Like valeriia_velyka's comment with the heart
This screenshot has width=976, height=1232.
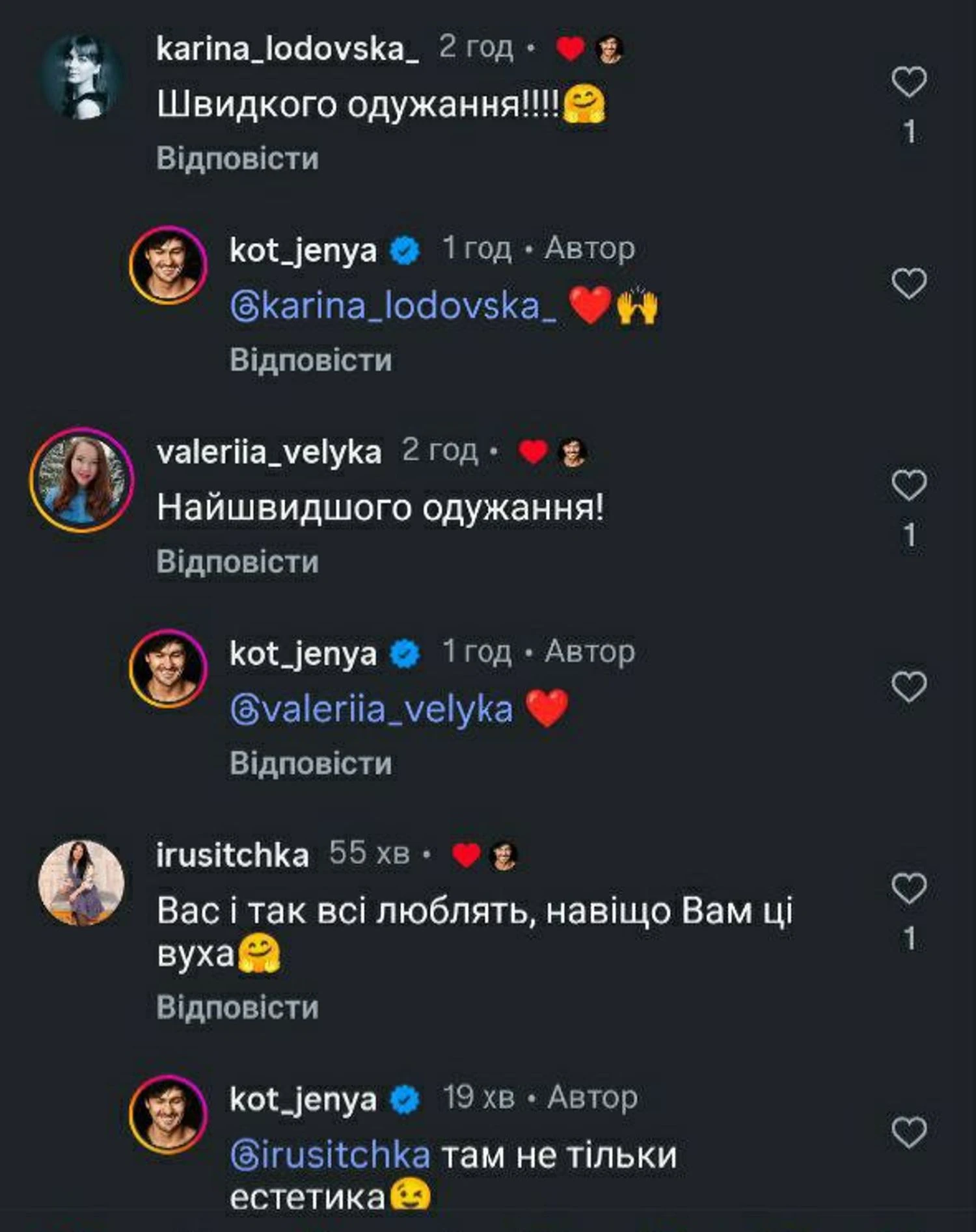[x=908, y=485]
